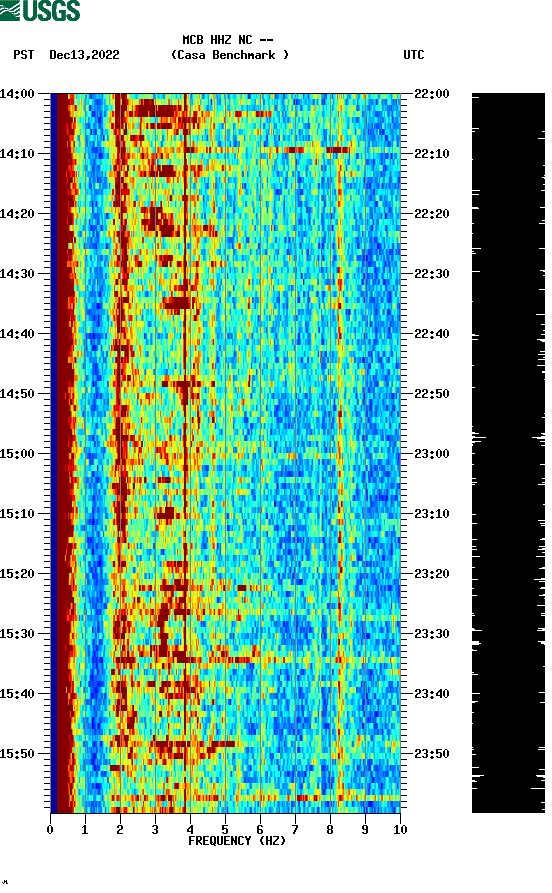This screenshot has width=552, height=893.
Task: Click the 15:50 PST time label
Action: tap(17, 753)
